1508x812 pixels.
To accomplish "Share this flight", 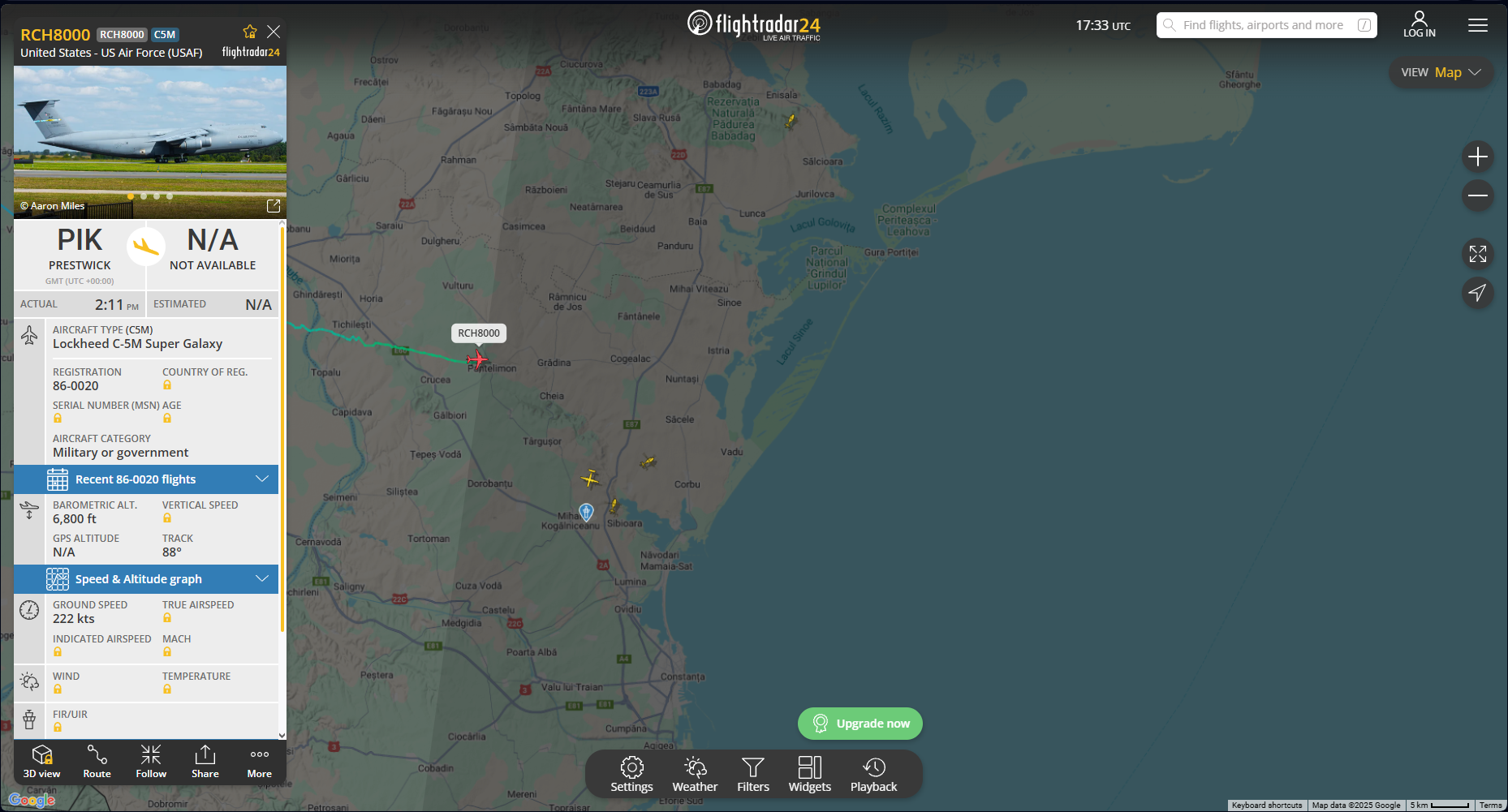I will [205, 762].
